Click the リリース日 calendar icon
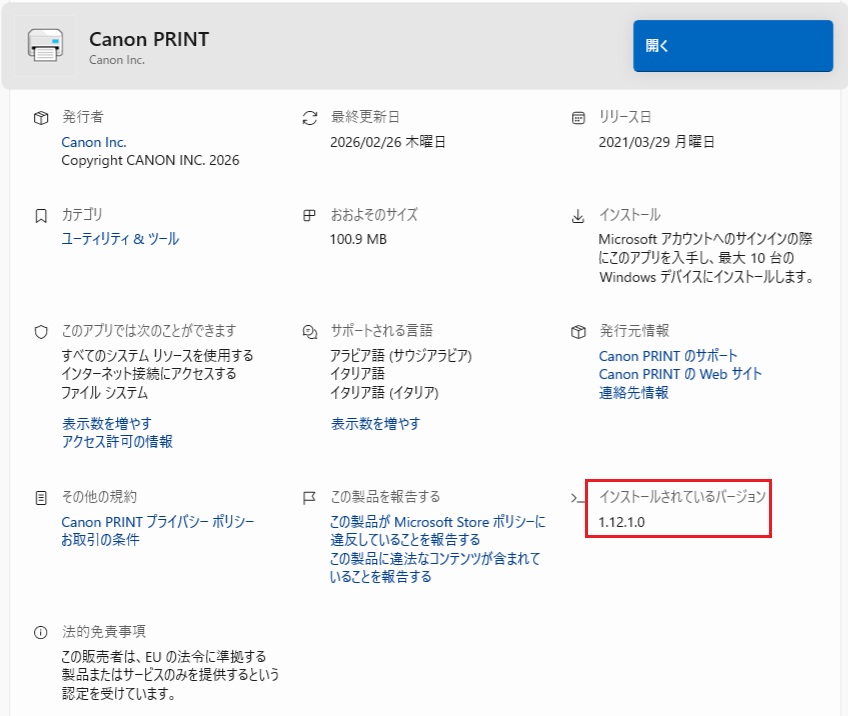Image resolution: width=848 pixels, height=716 pixels. click(x=578, y=118)
